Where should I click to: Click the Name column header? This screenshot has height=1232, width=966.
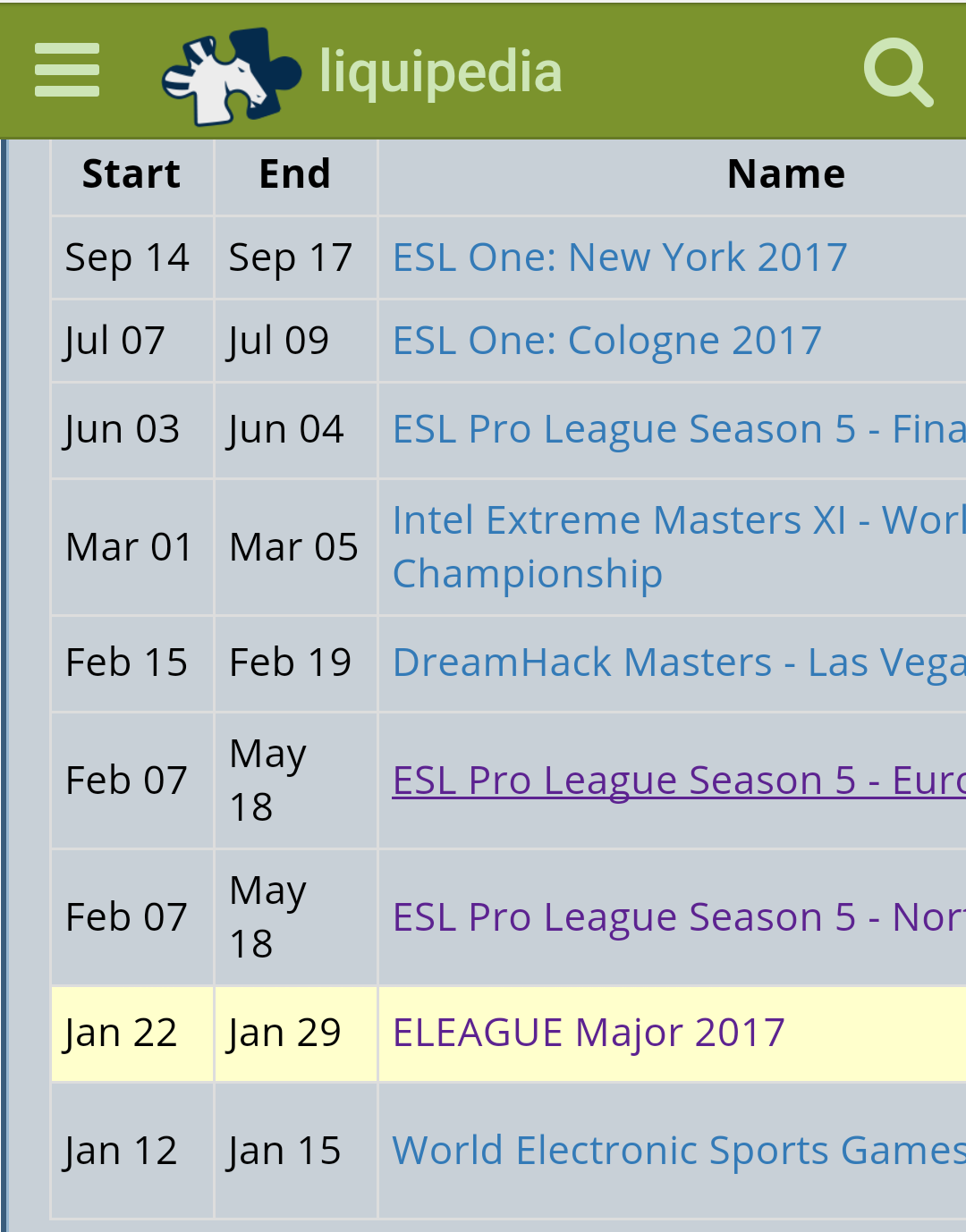coord(786,174)
